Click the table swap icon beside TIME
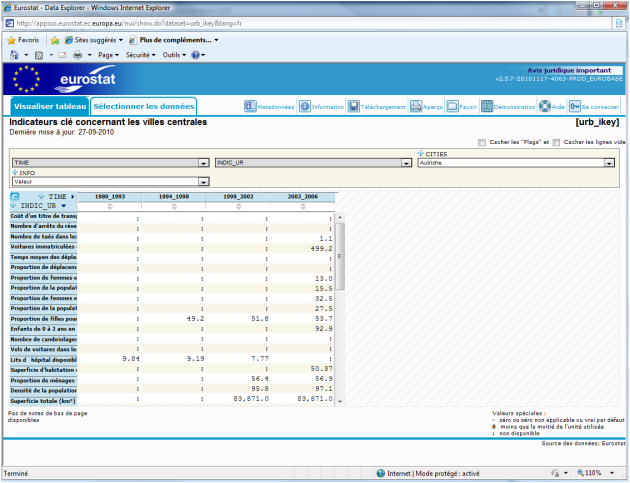This screenshot has width=630, height=483. tap(14, 196)
